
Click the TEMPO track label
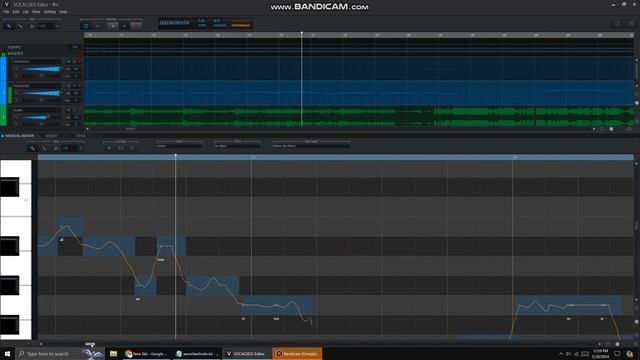(14, 47)
